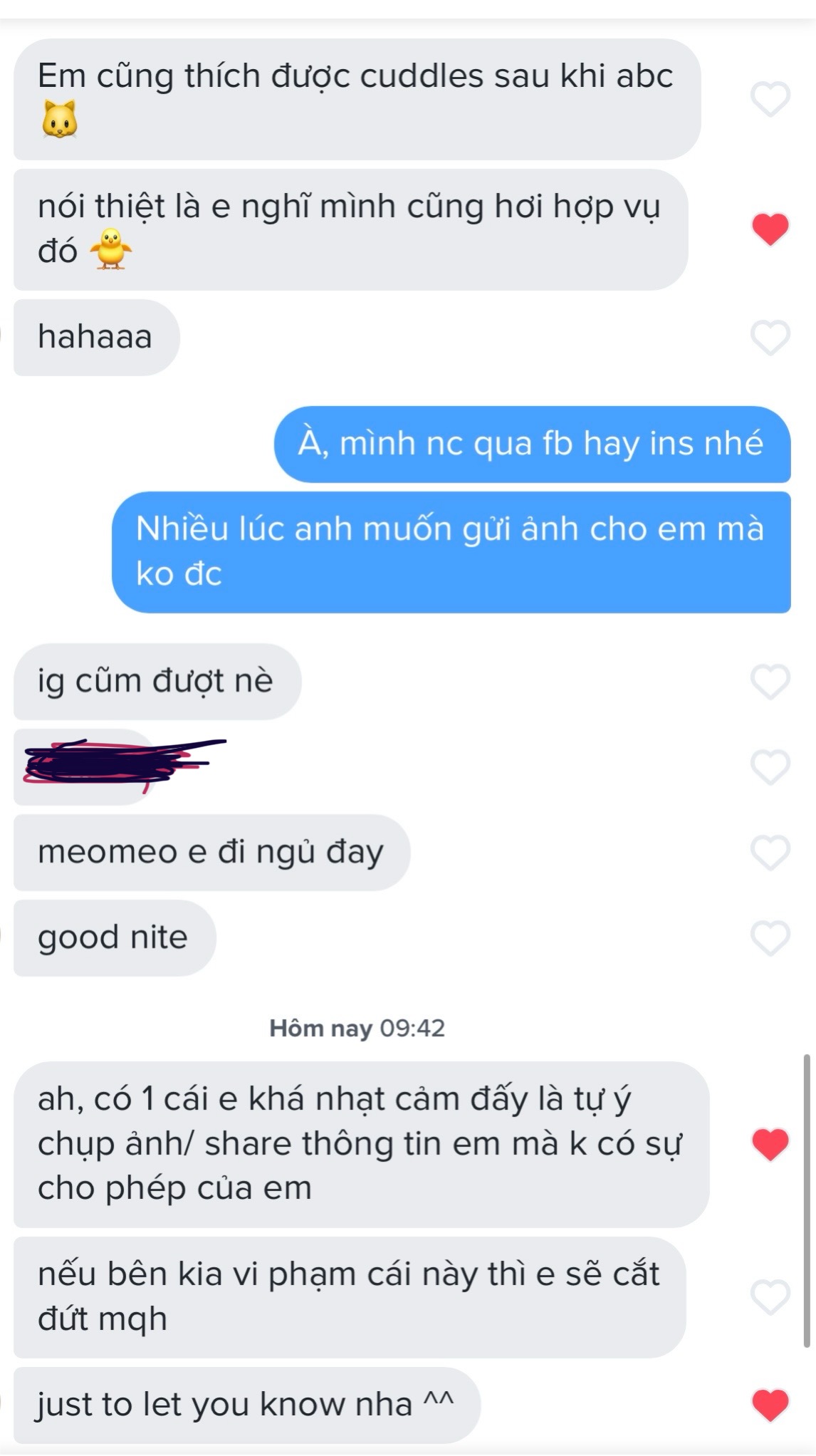This screenshot has height=1456, width=816.
Task: Like the 'nếu bên kia vi phạm' message
Action: (770, 1297)
